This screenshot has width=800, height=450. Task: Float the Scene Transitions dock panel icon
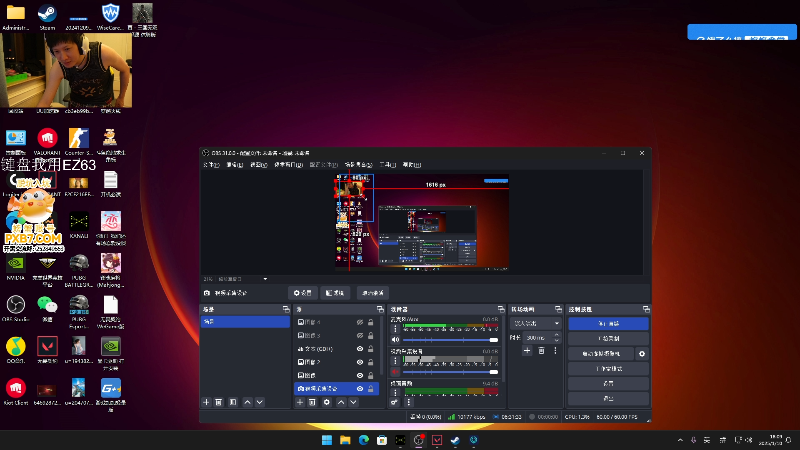[x=558, y=309]
